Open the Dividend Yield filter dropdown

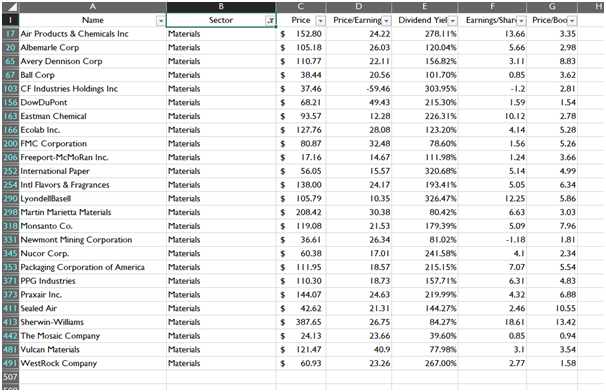coord(452,21)
